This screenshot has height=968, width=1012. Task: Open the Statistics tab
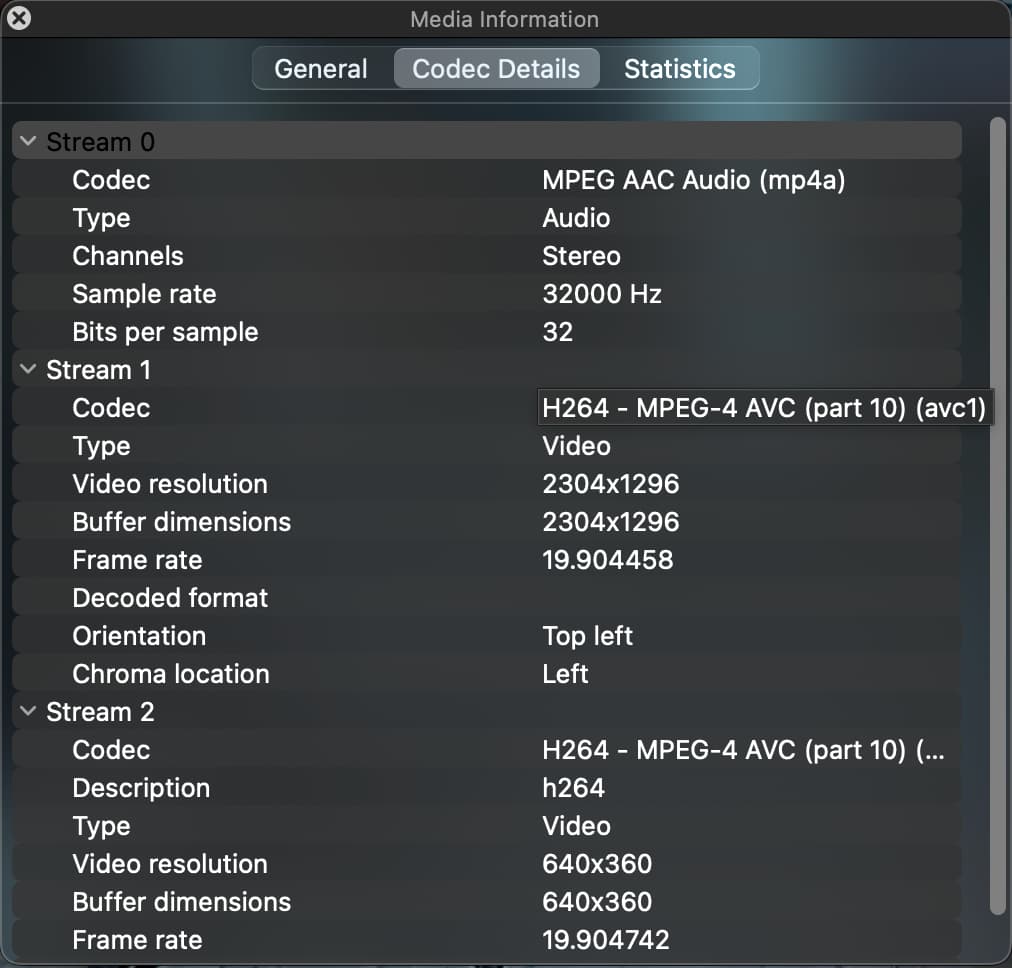679,69
